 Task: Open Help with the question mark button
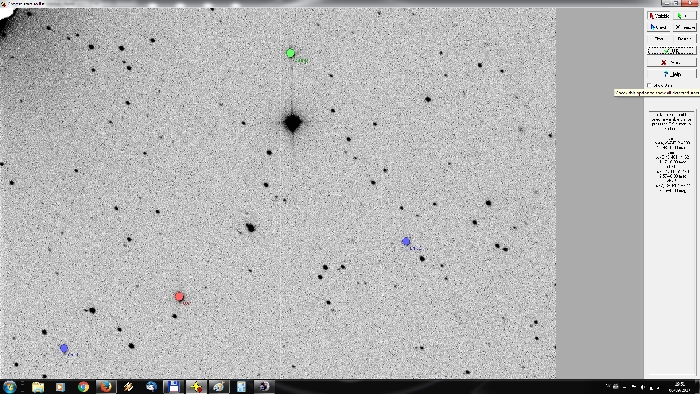(671, 74)
